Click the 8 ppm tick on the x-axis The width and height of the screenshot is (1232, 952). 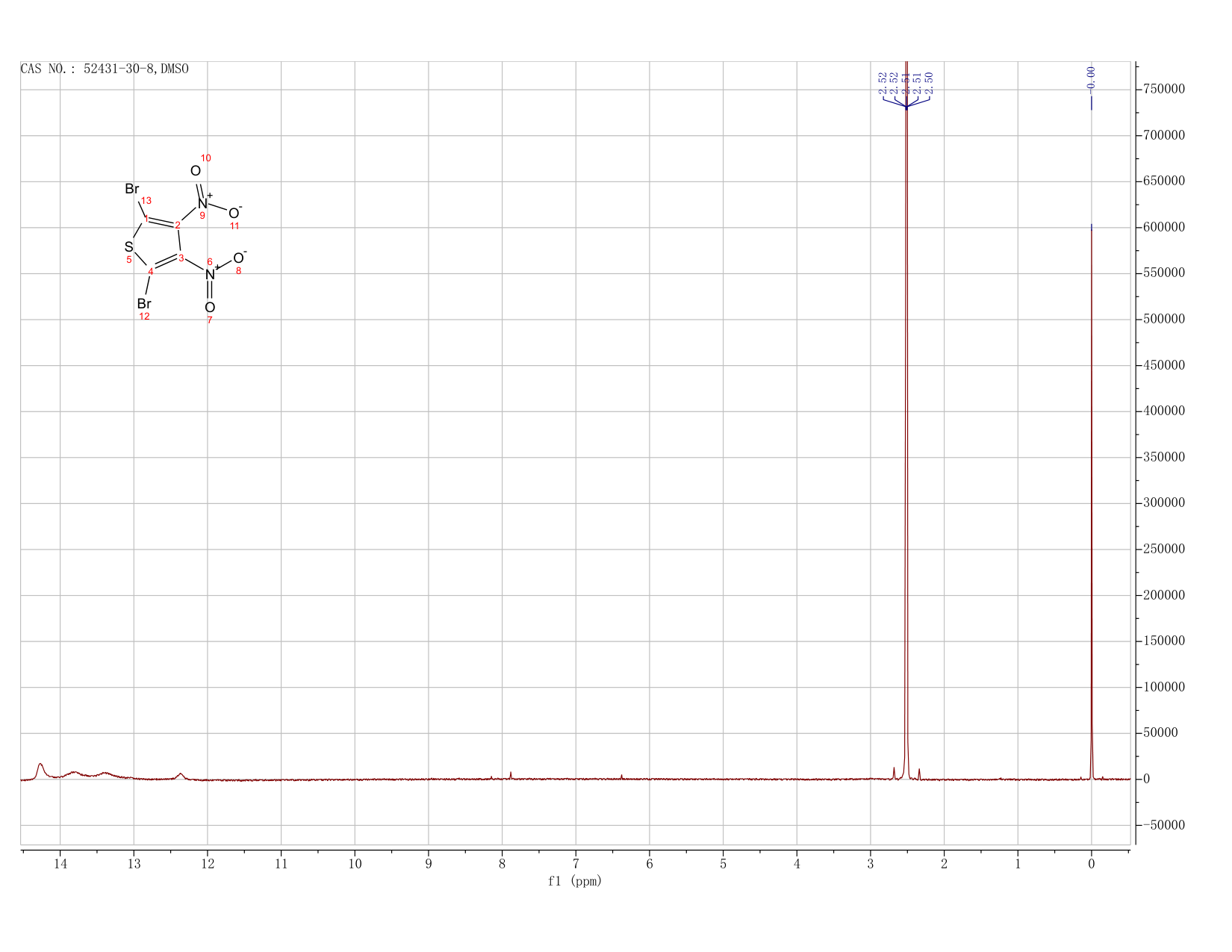[x=502, y=864]
